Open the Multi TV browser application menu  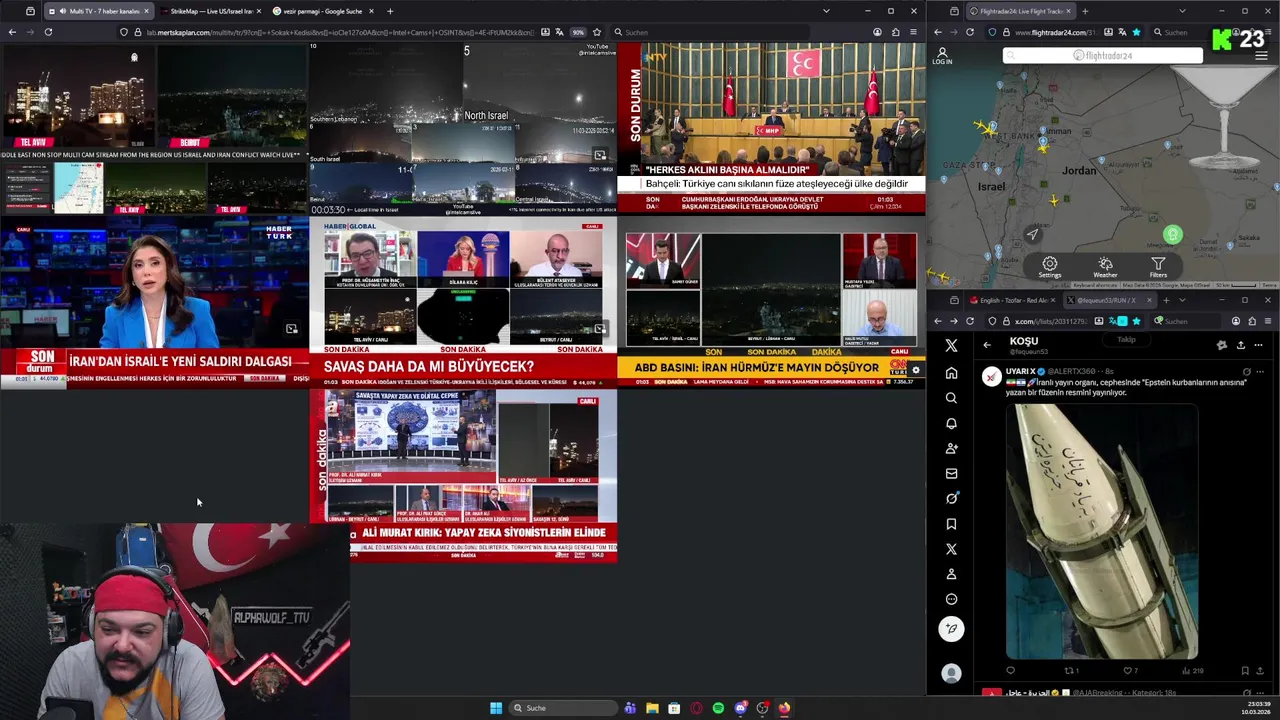click(913, 32)
